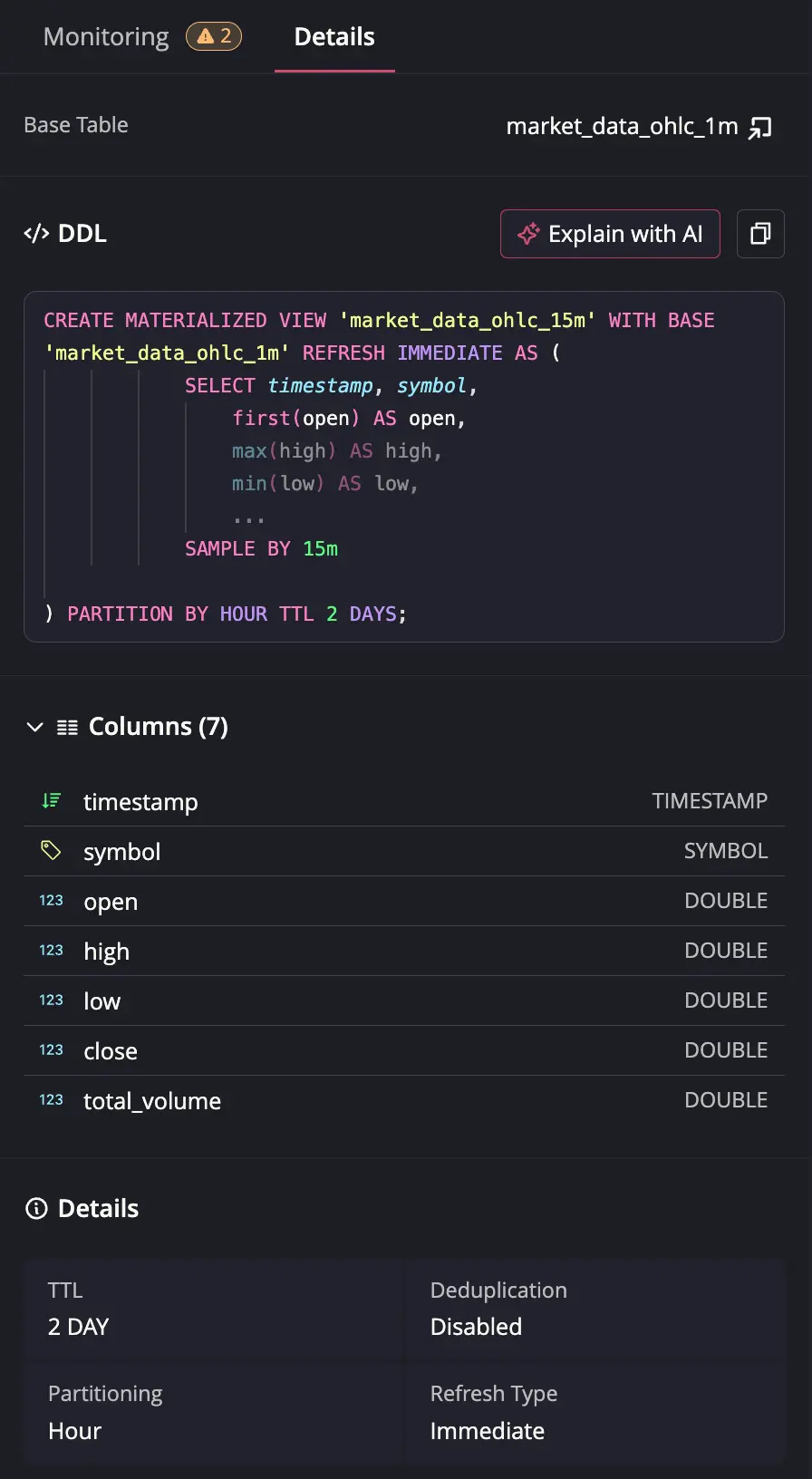Click the tag icon beside the symbol column
812x1479 pixels.
coord(51,850)
